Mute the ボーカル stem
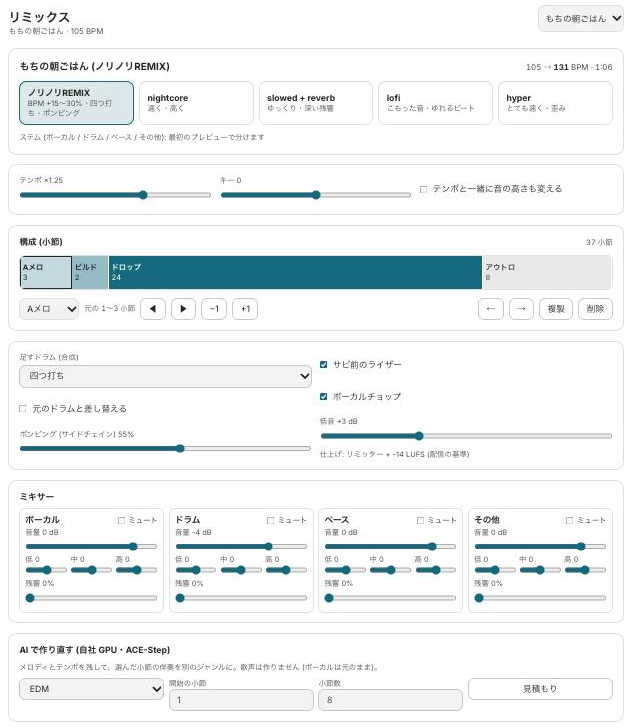The width and height of the screenshot is (633, 728). [121, 520]
